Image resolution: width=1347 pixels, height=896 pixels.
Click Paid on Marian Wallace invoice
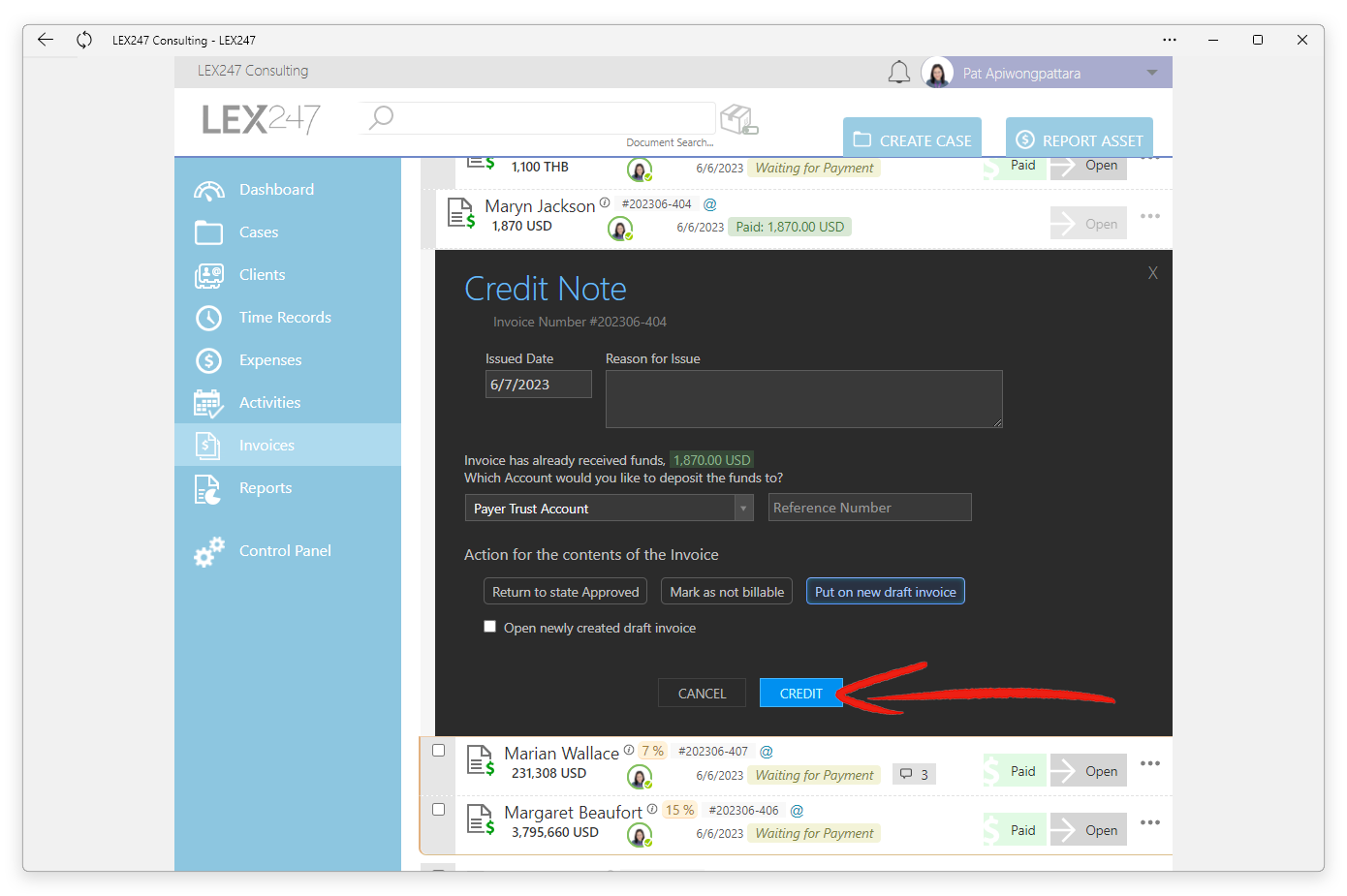tap(1015, 771)
